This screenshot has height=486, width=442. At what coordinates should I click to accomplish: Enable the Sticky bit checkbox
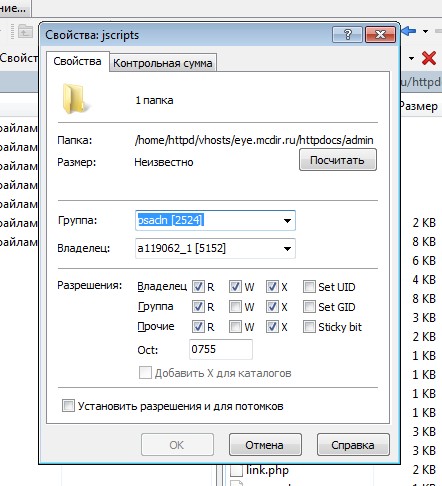[309, 327]
